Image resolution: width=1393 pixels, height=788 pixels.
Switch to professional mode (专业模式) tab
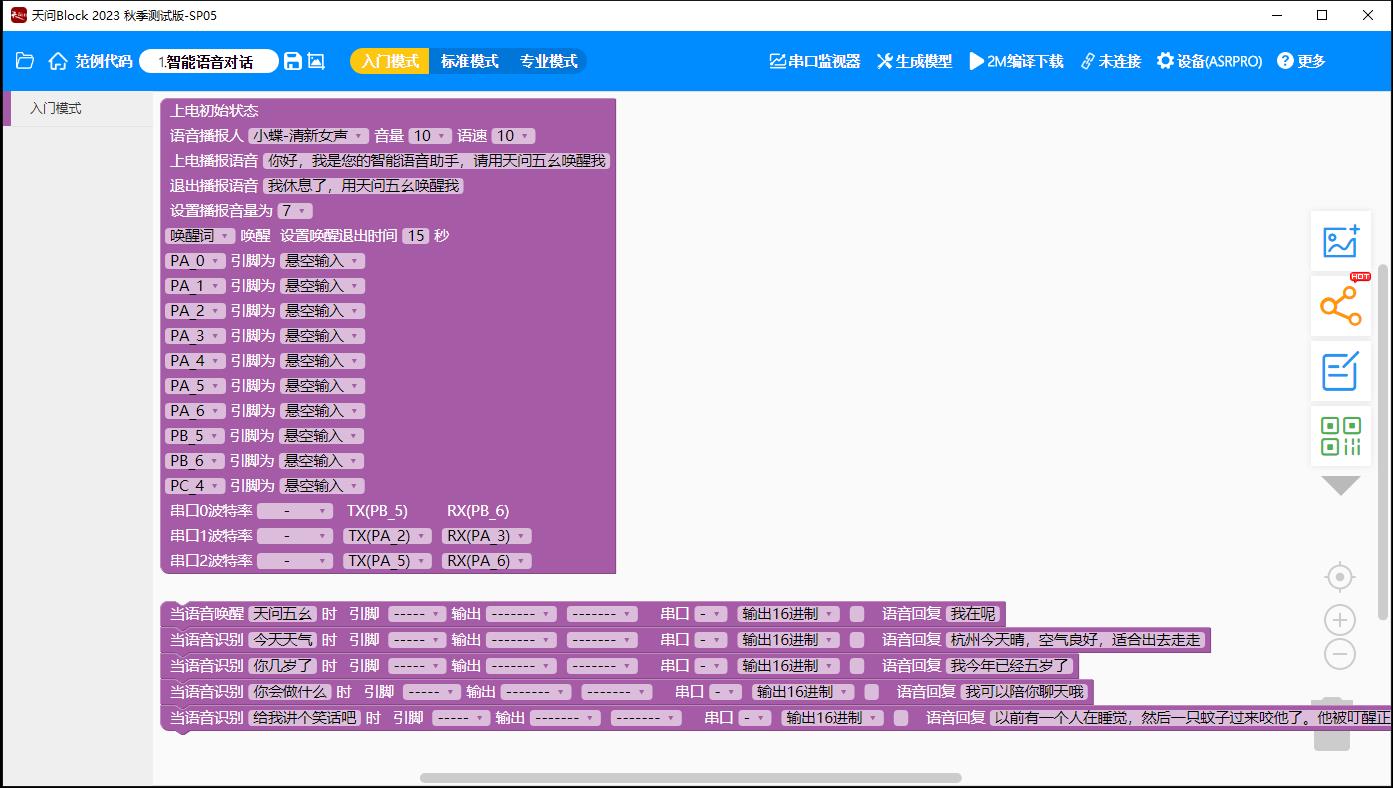548,61
